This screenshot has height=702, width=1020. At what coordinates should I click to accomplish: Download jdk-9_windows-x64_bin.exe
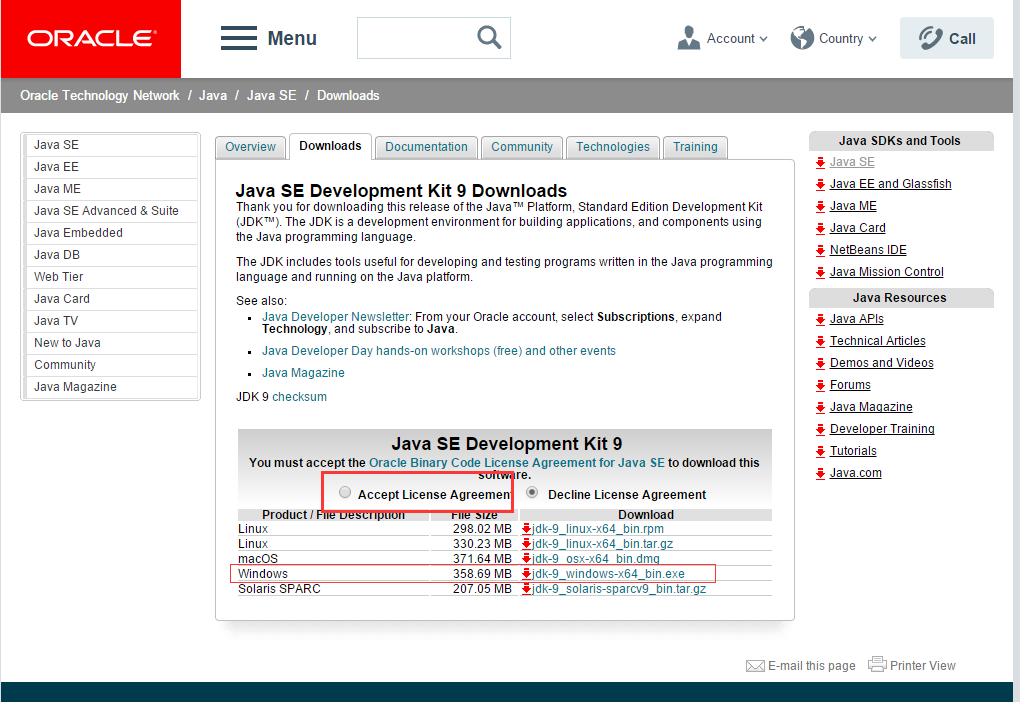(608, 574)
